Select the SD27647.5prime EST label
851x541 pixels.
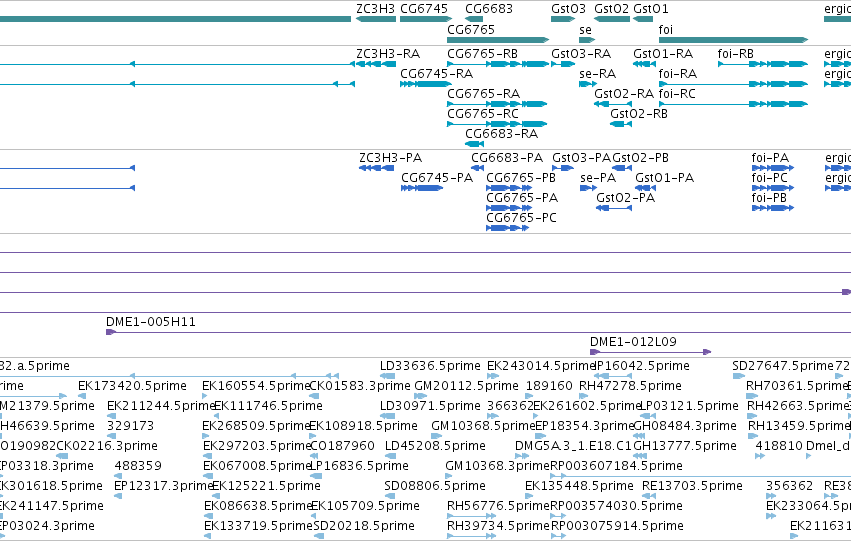[783, 366]
